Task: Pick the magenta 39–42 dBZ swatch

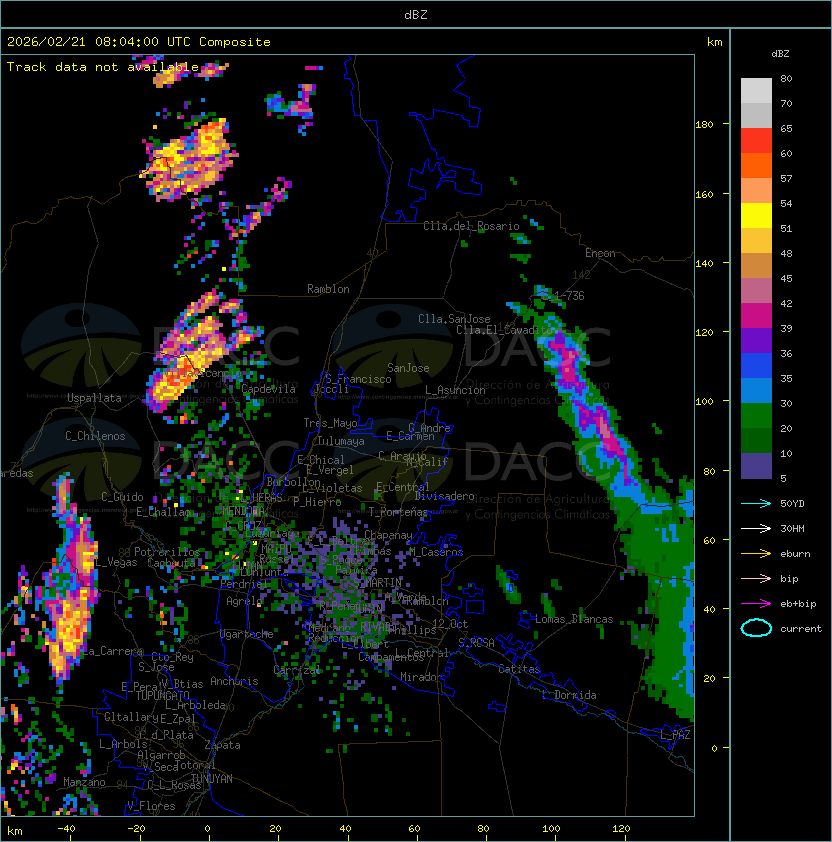Action: point(756,316)
